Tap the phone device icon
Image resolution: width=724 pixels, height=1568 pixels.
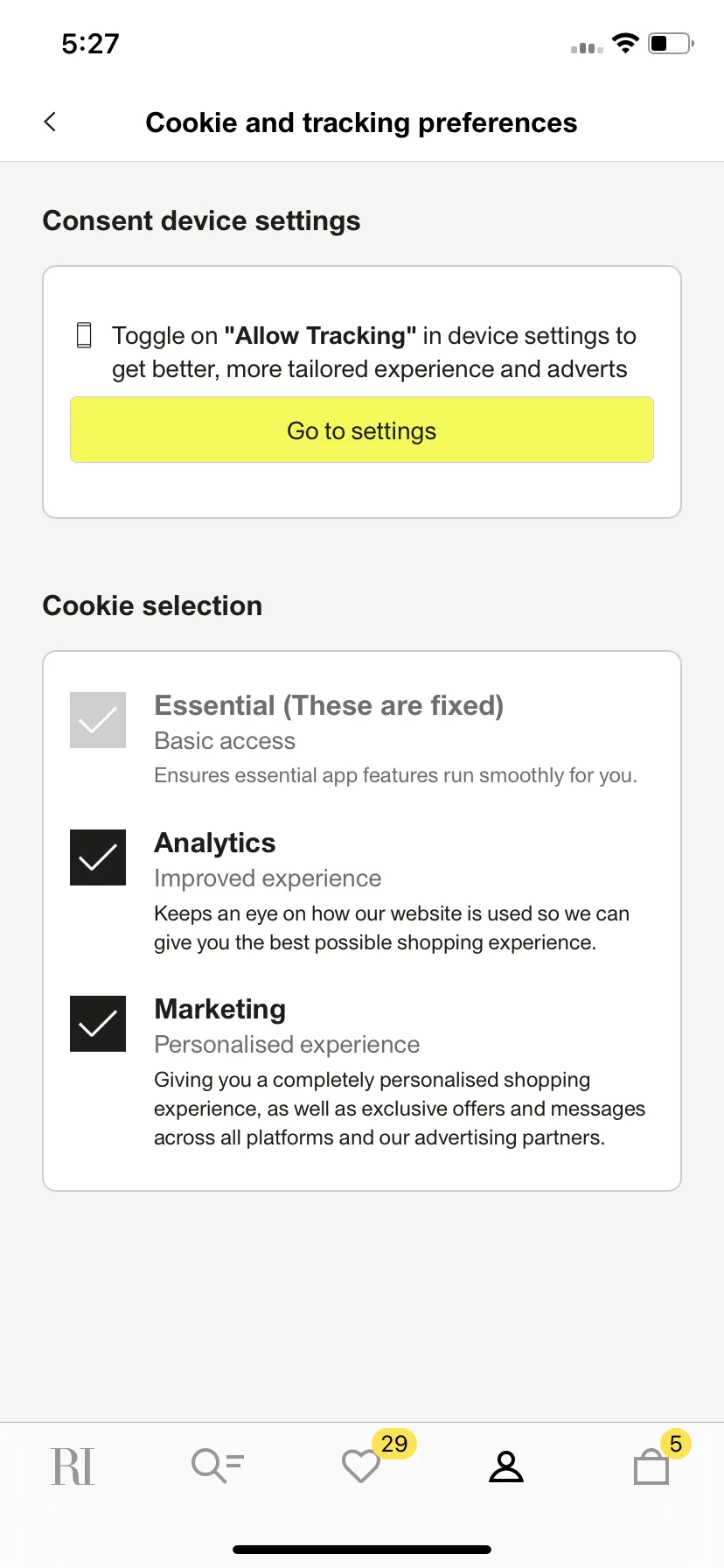[x=84, y=335]
